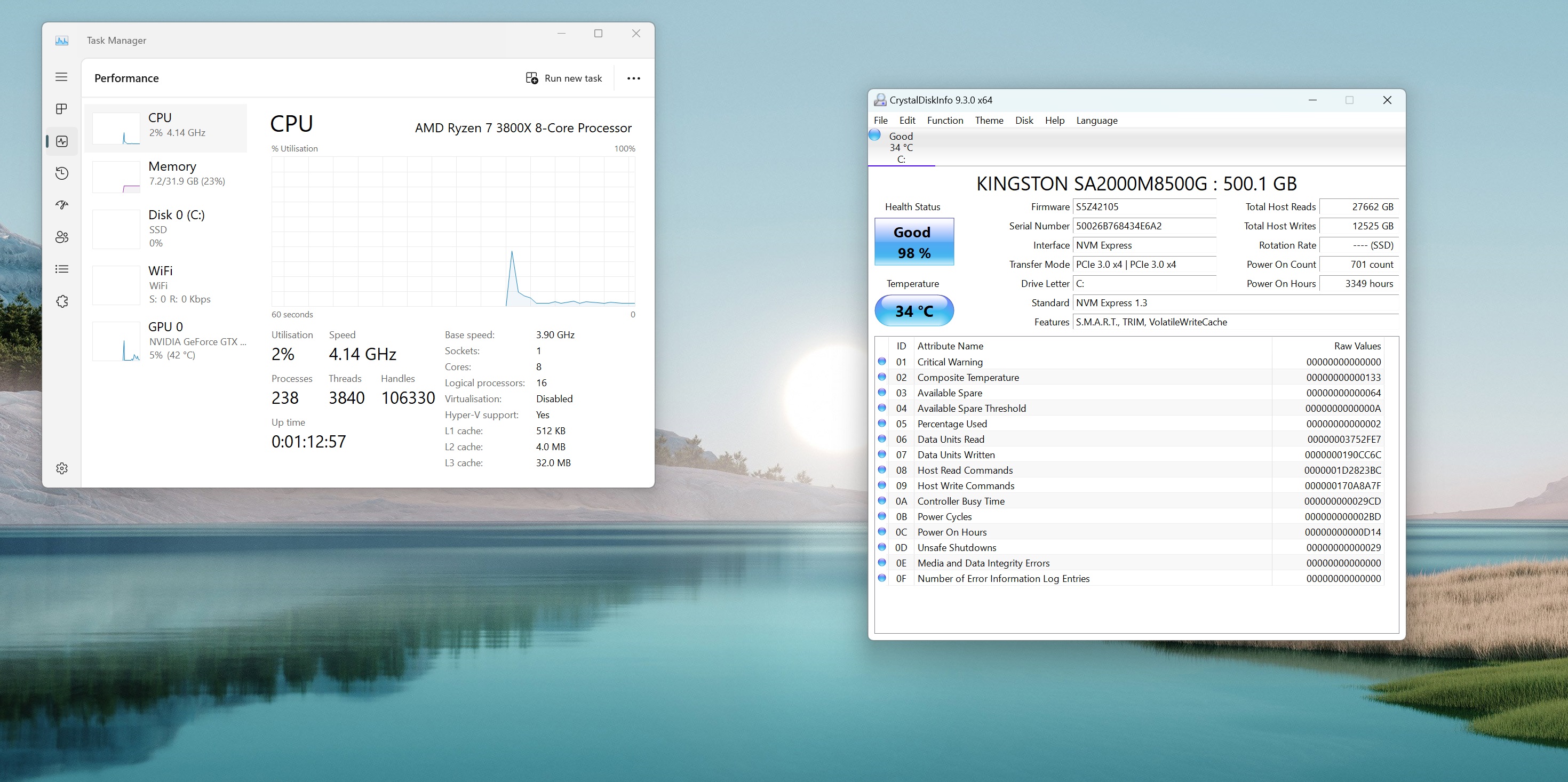1568x782 pixels.
Task: Open App history page icon
Action: 61,173
